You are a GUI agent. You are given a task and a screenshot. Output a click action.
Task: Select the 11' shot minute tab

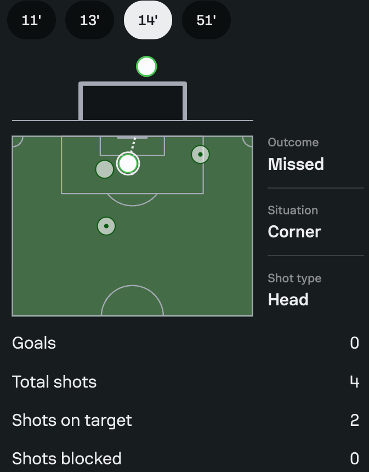(31, 20)
